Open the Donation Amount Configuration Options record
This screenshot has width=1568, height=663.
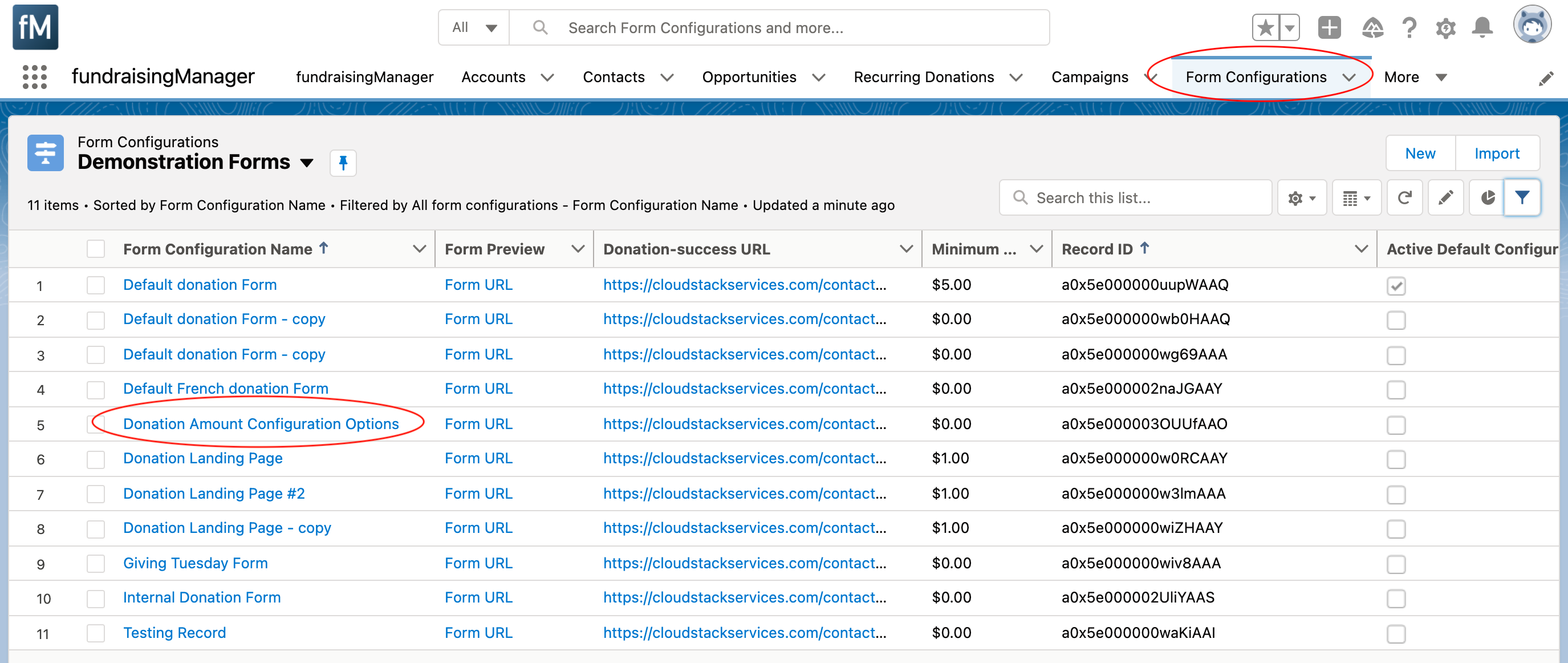[x=261, y=423]
